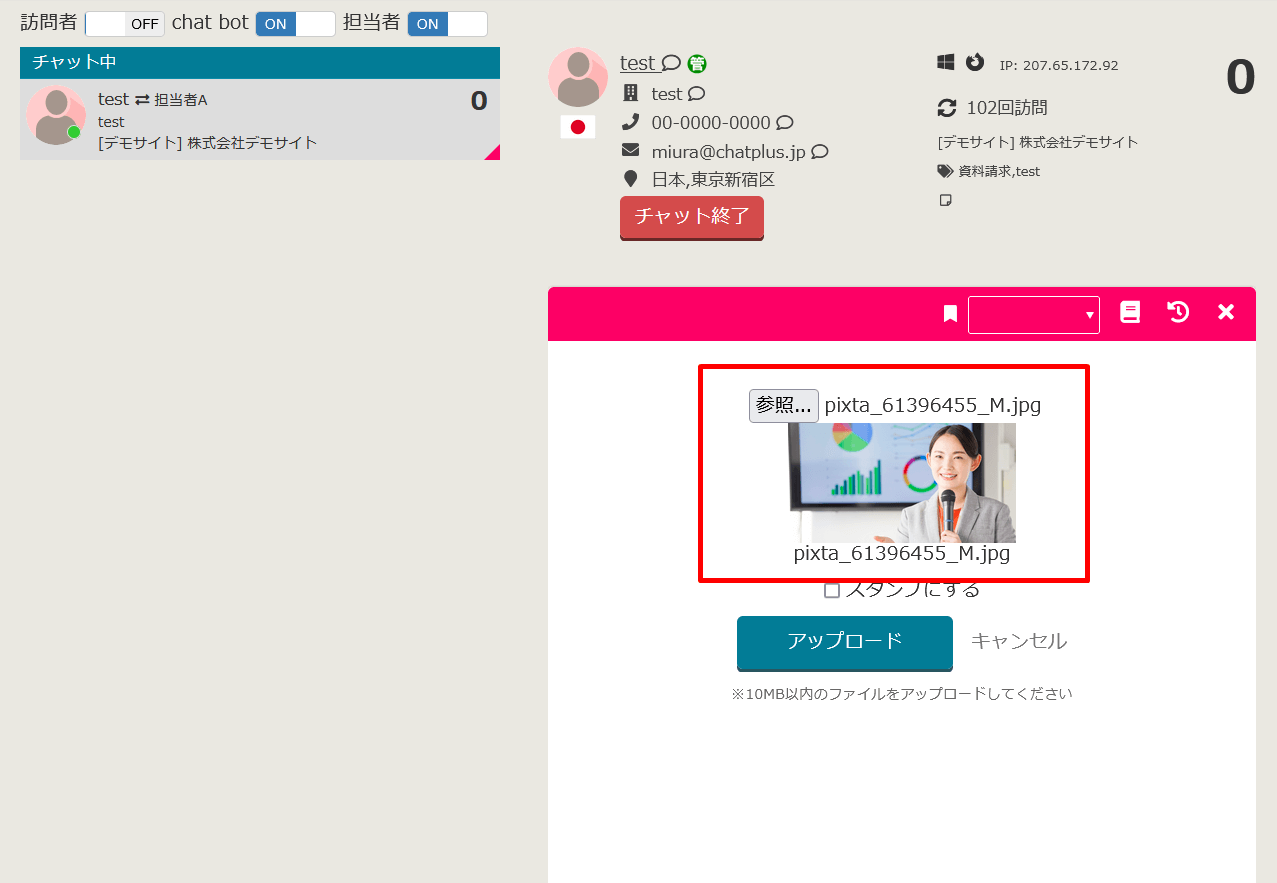
Task: Click the sticky note memo icon
Action: [945, 200]
